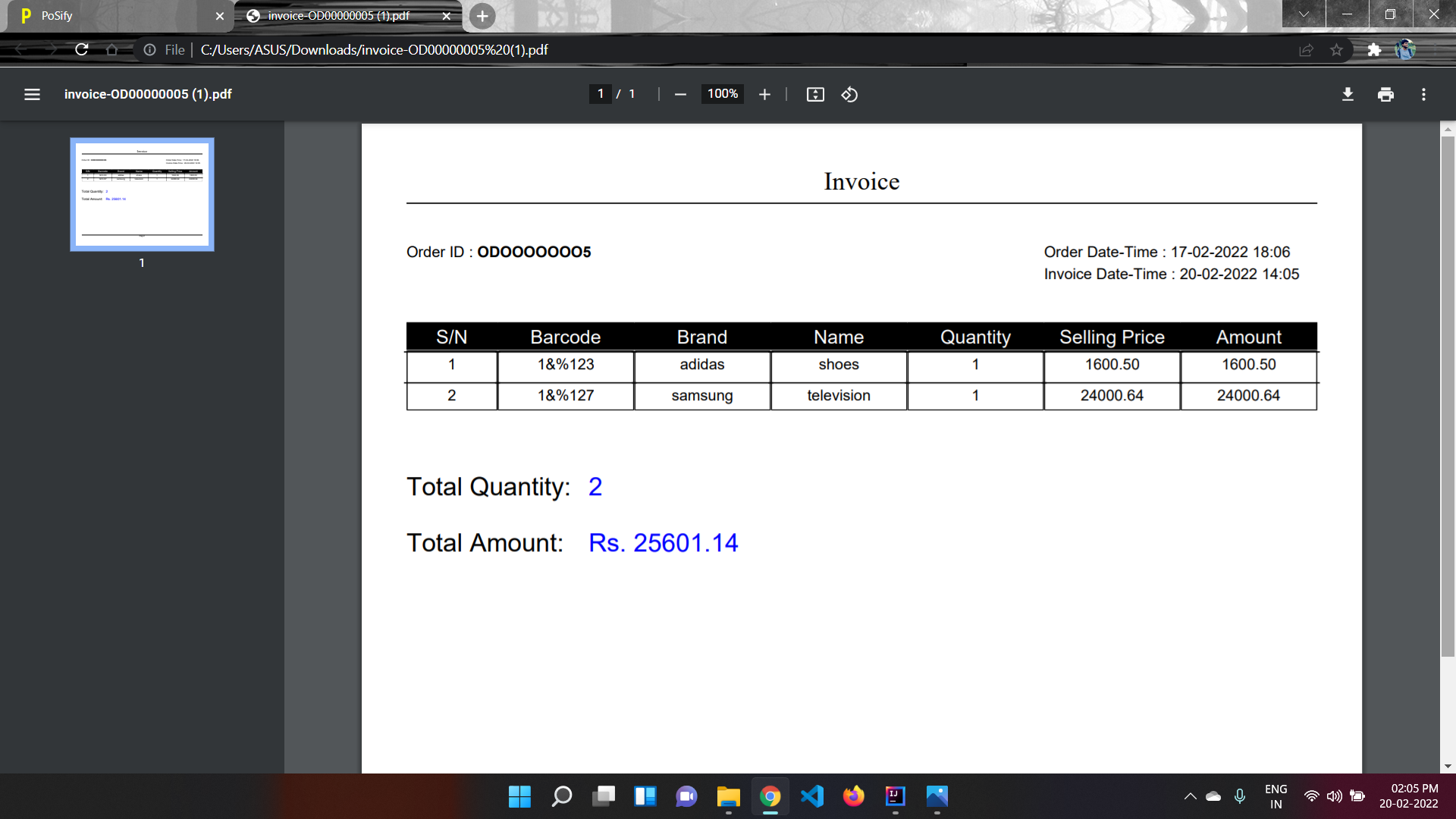Click the zoom out minus icon
The width and height of the screenshot is (1456, 819).
click(680, 94)
